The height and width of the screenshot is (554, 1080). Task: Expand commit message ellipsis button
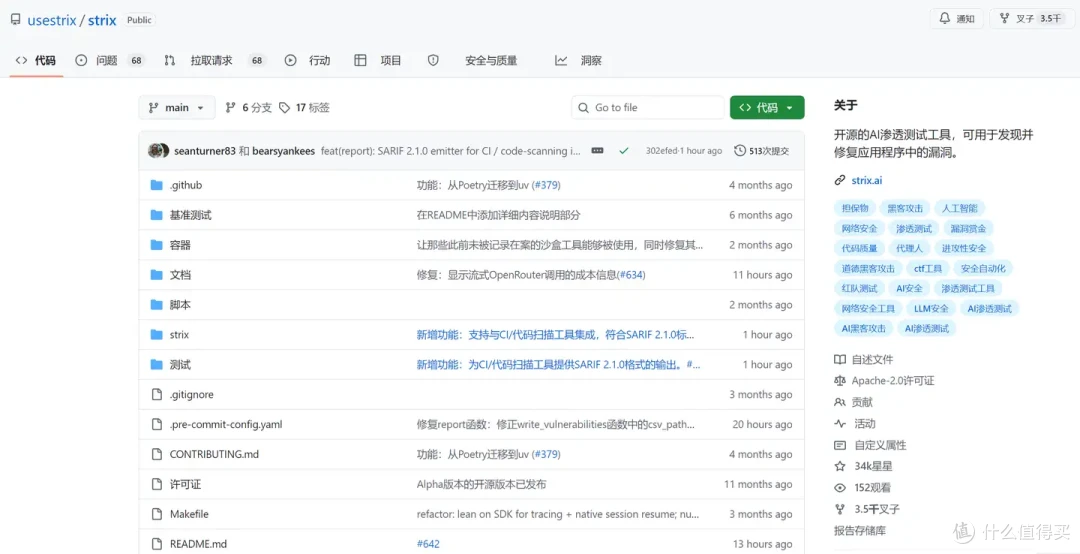tap(597, 150)
